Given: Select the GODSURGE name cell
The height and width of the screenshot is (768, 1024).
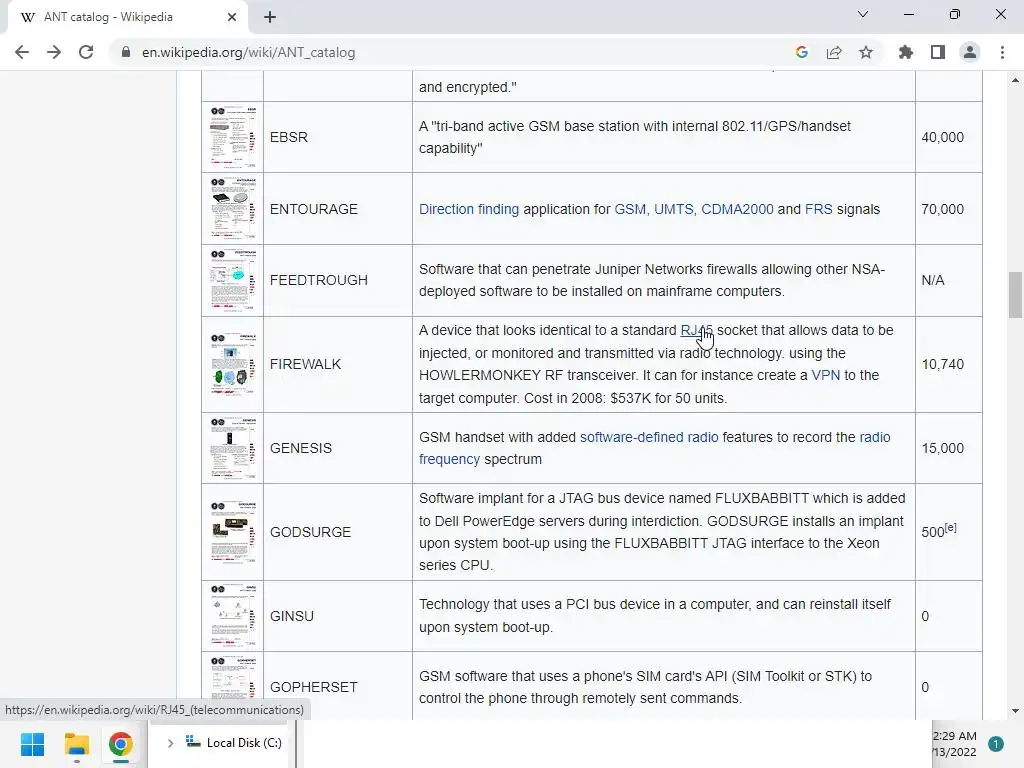Looking at the screenshot, I should tap(338, 532).
